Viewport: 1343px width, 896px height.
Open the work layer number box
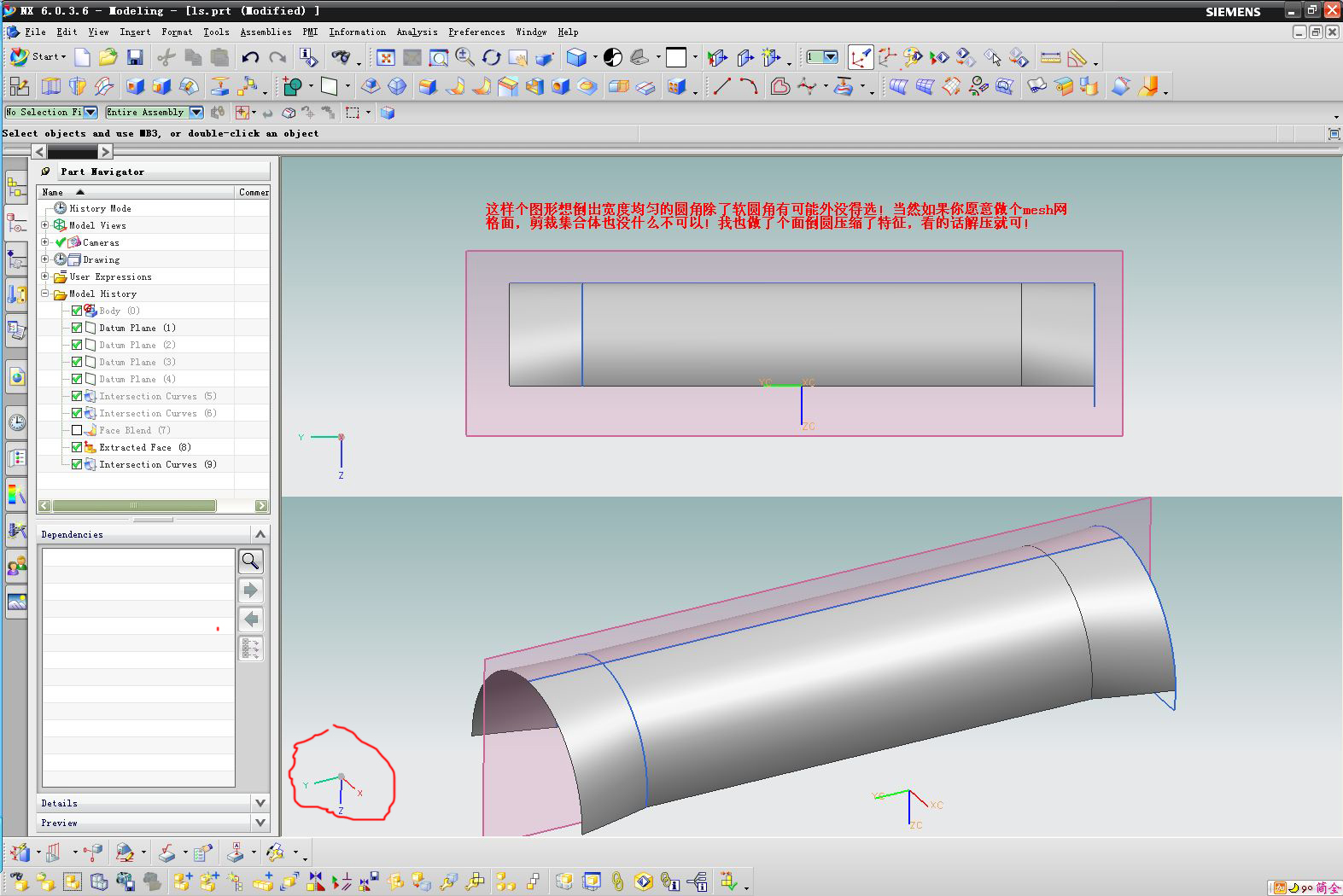(822, 57)
